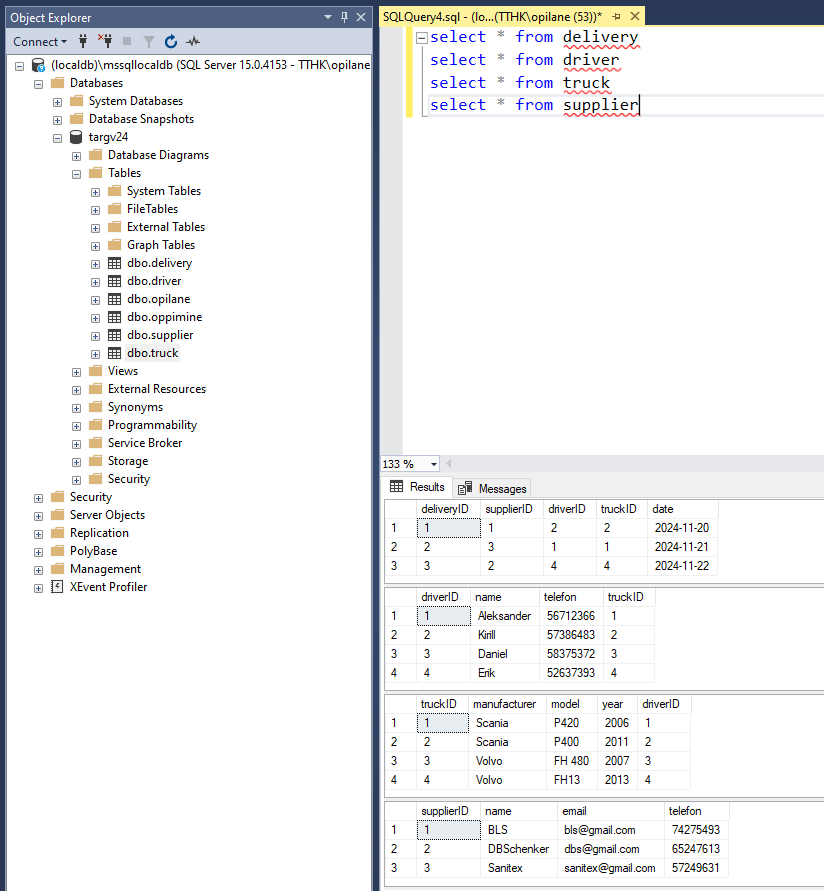824x891 pixels.
Task: Toggle auto hide pin for Object Explorer
Action: pyautogui.click(x=345, y=17)
